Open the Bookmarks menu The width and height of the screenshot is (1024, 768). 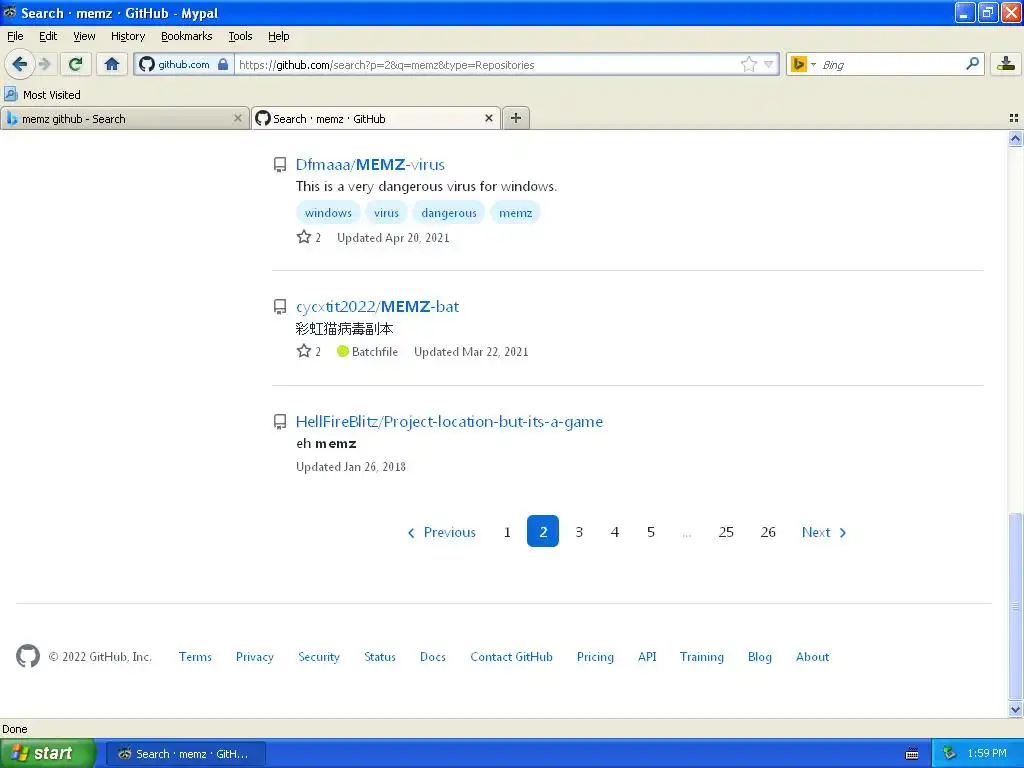pyautogui.click(x=187, y=36)
